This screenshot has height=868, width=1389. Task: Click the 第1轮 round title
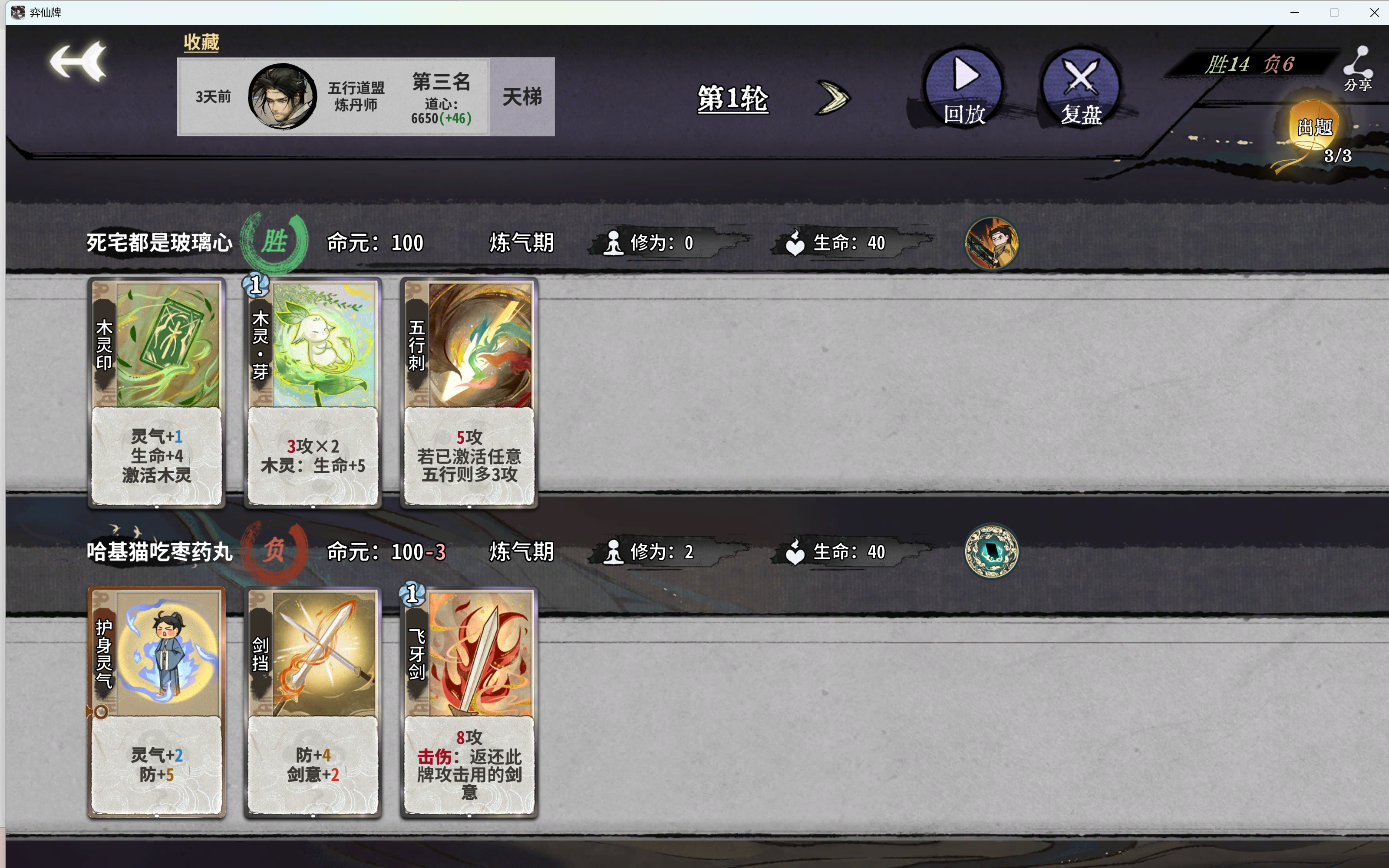733,99
